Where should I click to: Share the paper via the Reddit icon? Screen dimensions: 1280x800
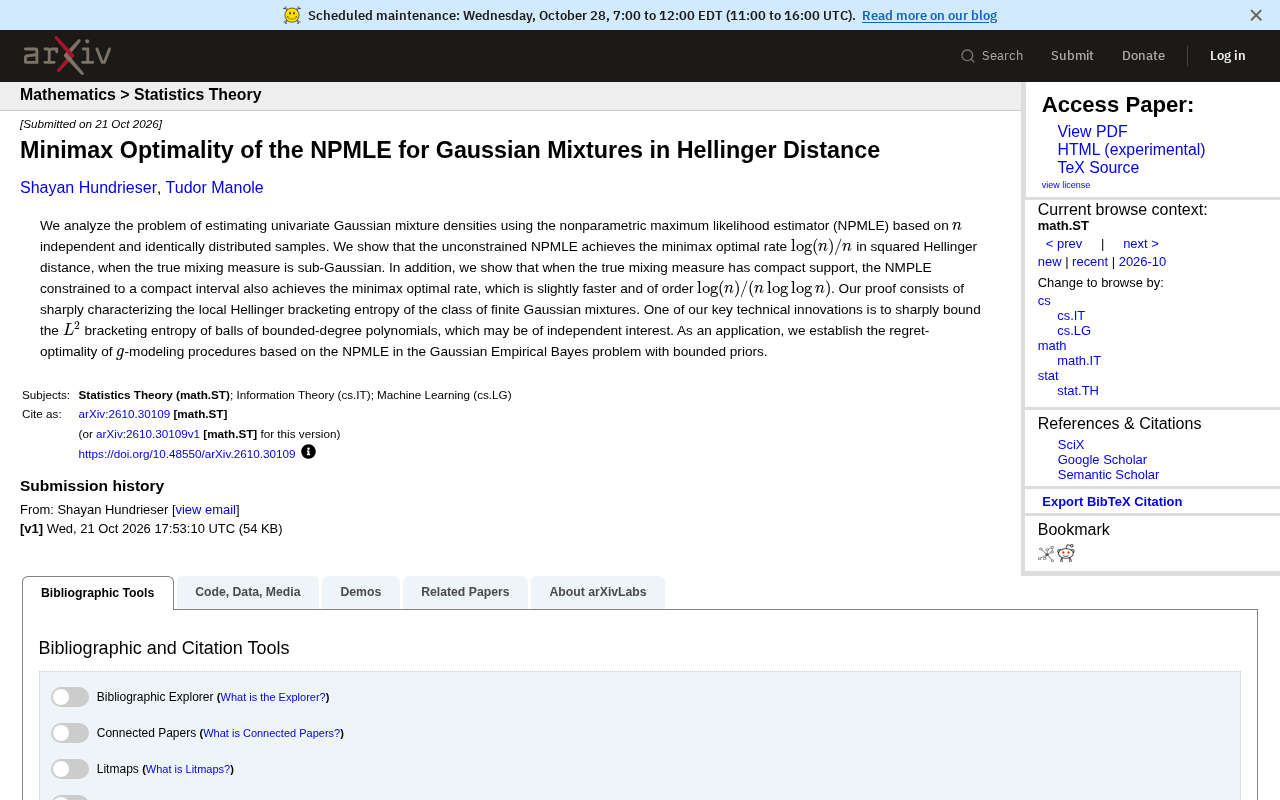point(1066,554)
